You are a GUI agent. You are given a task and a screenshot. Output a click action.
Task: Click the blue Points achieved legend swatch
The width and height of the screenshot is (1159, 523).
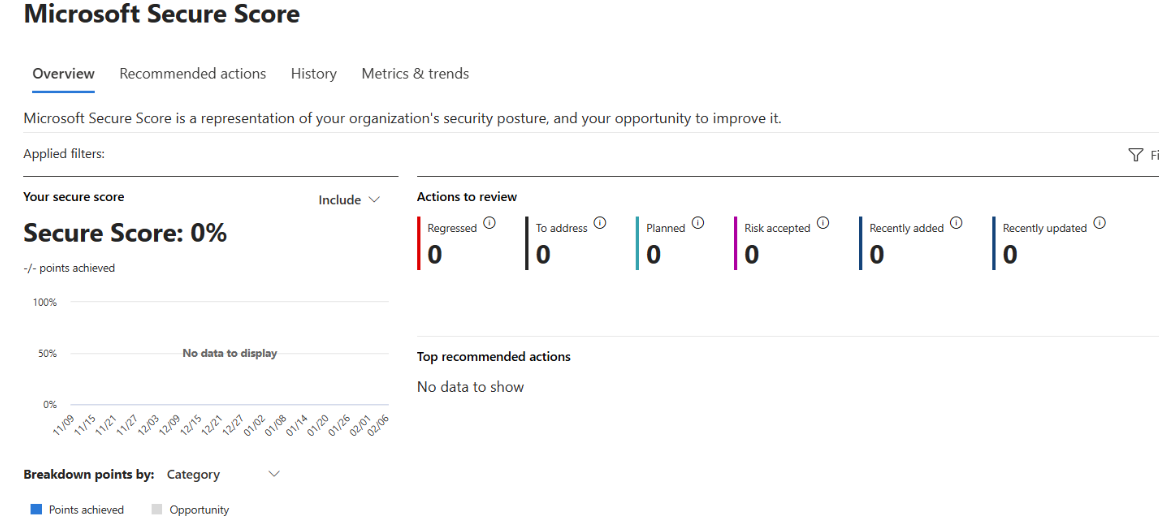[x=36, y=510]
